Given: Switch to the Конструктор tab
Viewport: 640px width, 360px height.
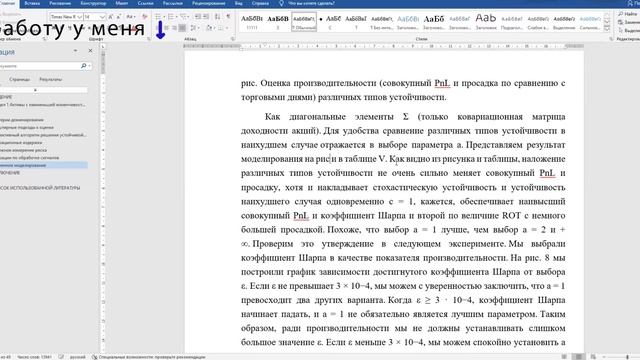Looking at the screenshot, I should (x=93, y=3).
